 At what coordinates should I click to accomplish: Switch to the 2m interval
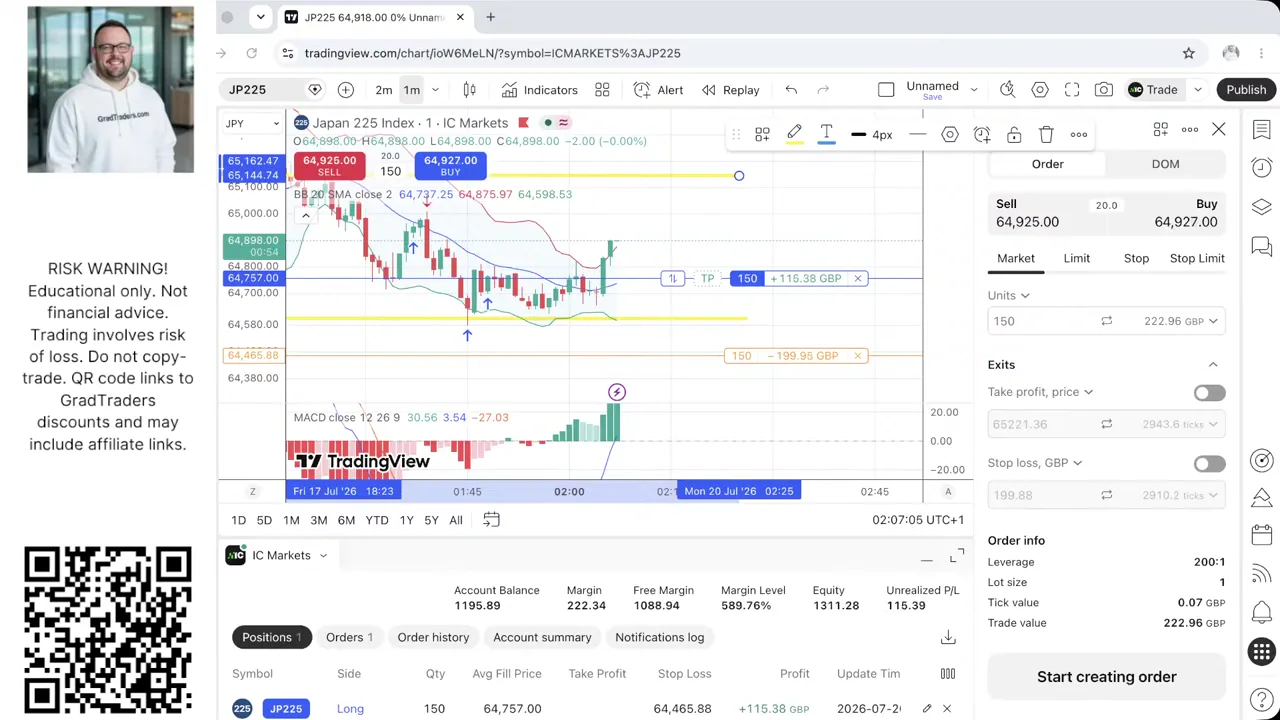383,90
